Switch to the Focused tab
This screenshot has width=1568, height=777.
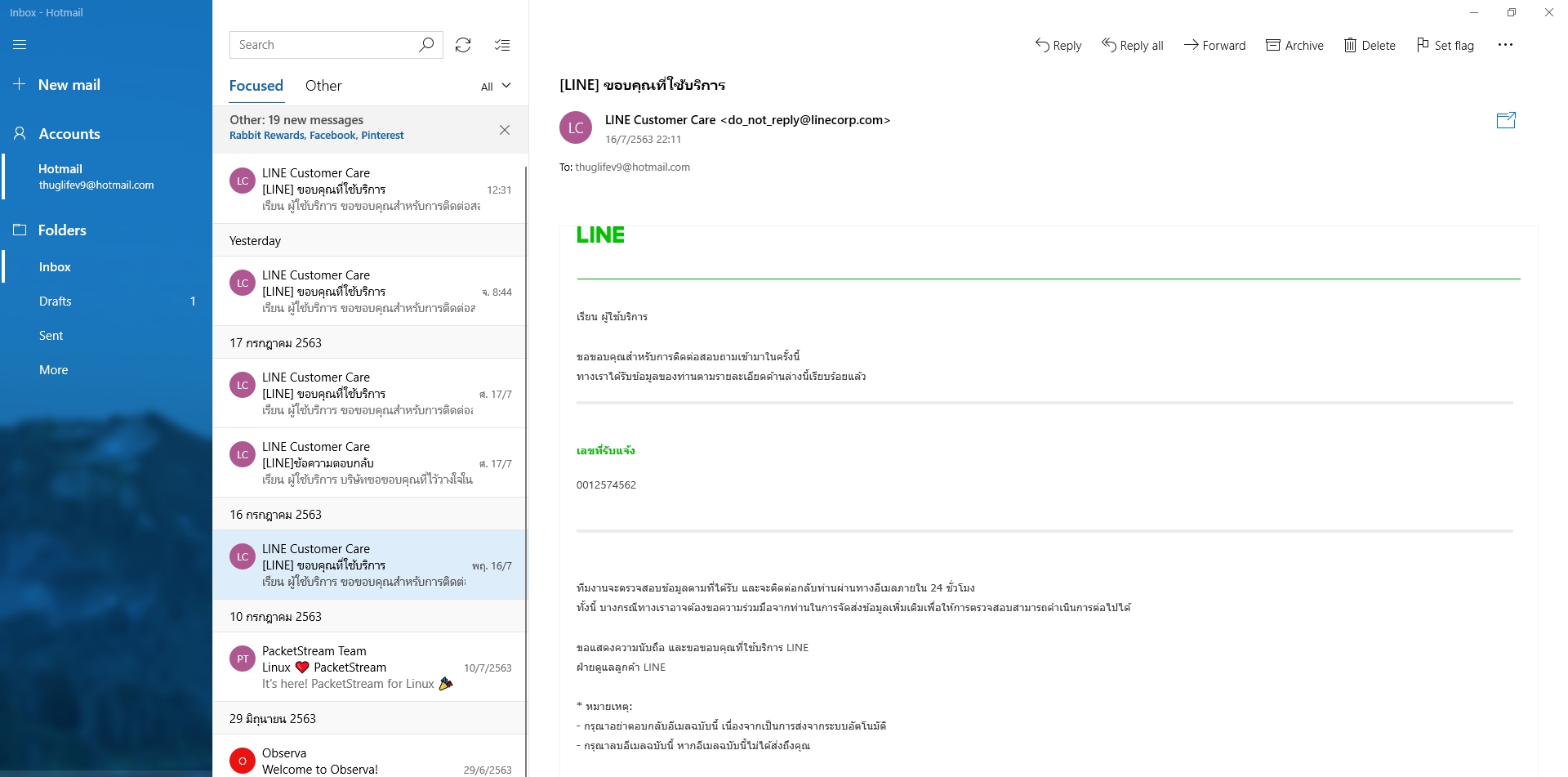tap(256, 86)
